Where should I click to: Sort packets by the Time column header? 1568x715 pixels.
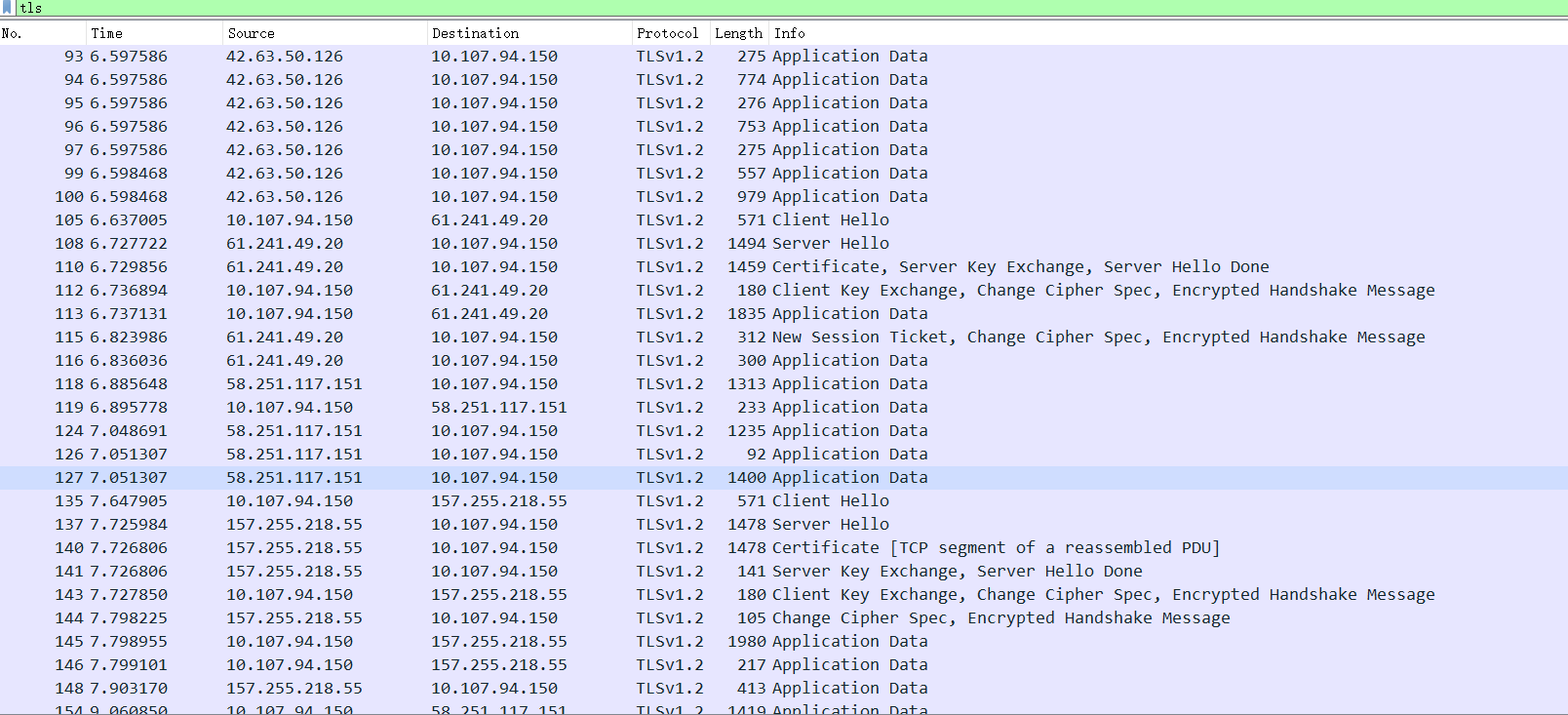[155, 33]
